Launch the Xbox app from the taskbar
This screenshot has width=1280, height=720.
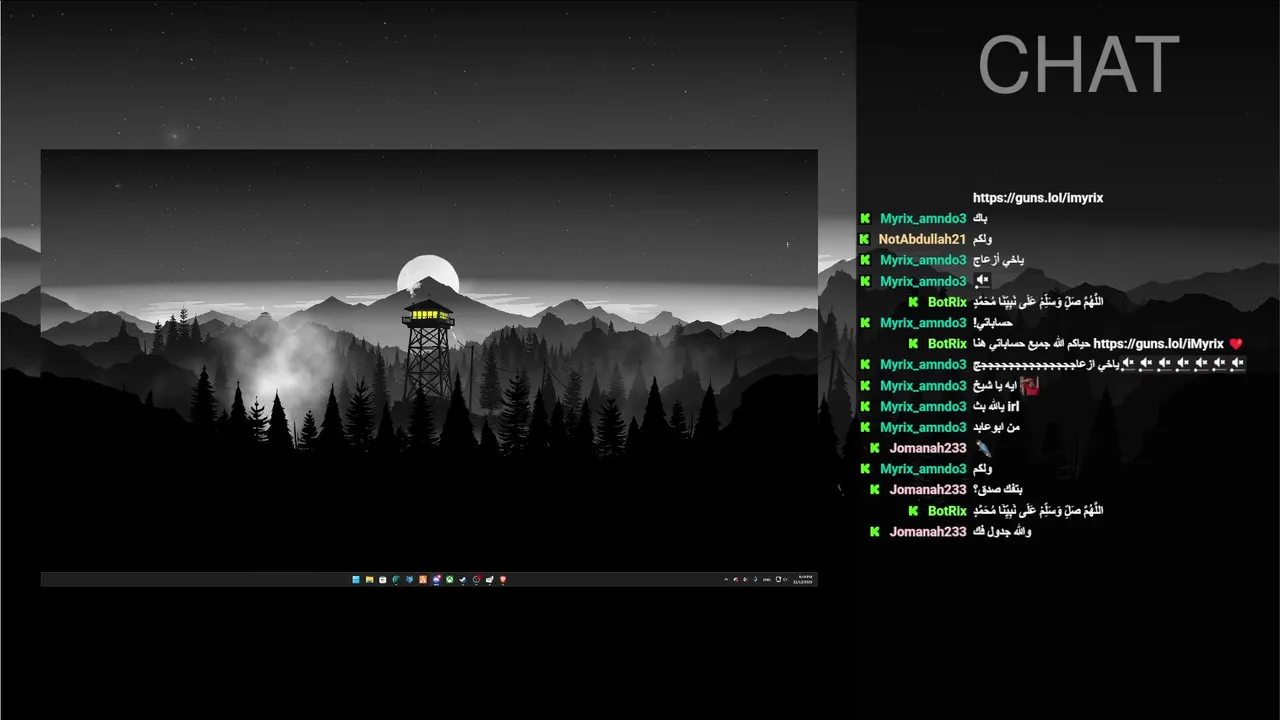(x=449, y=579)
